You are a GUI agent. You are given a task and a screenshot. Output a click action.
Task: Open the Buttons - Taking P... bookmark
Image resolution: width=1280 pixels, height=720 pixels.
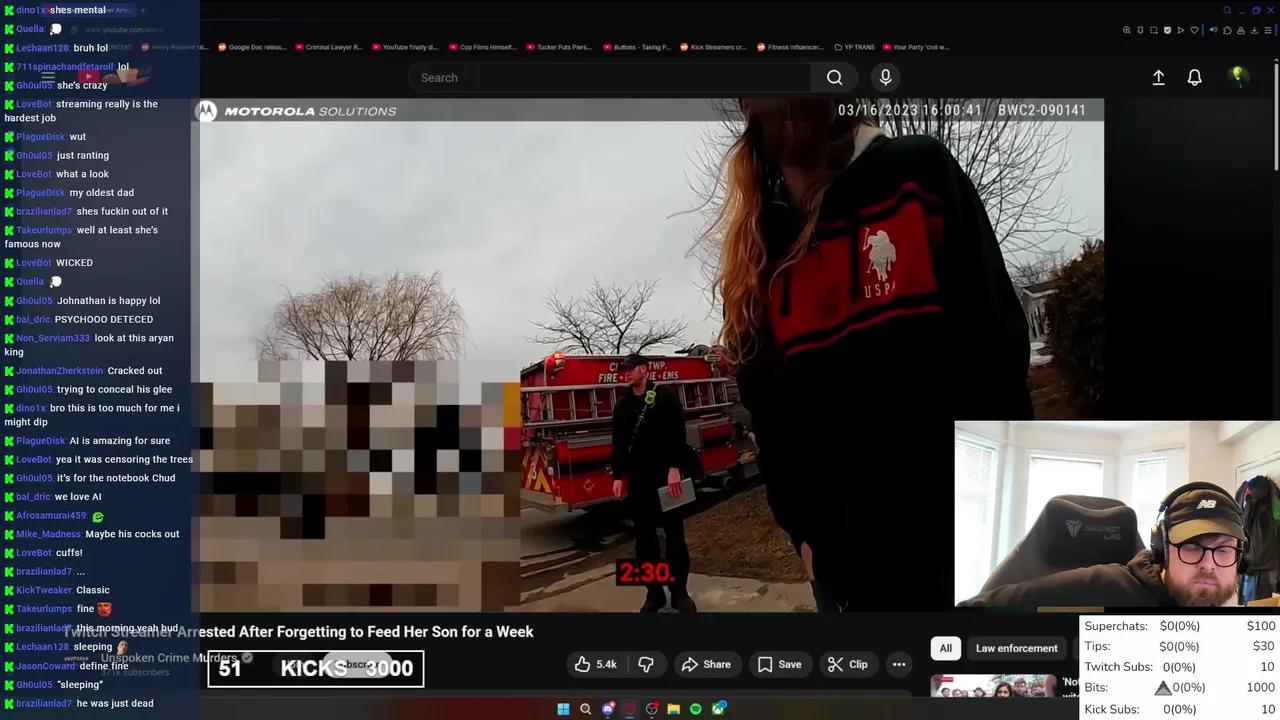(636, 47)
